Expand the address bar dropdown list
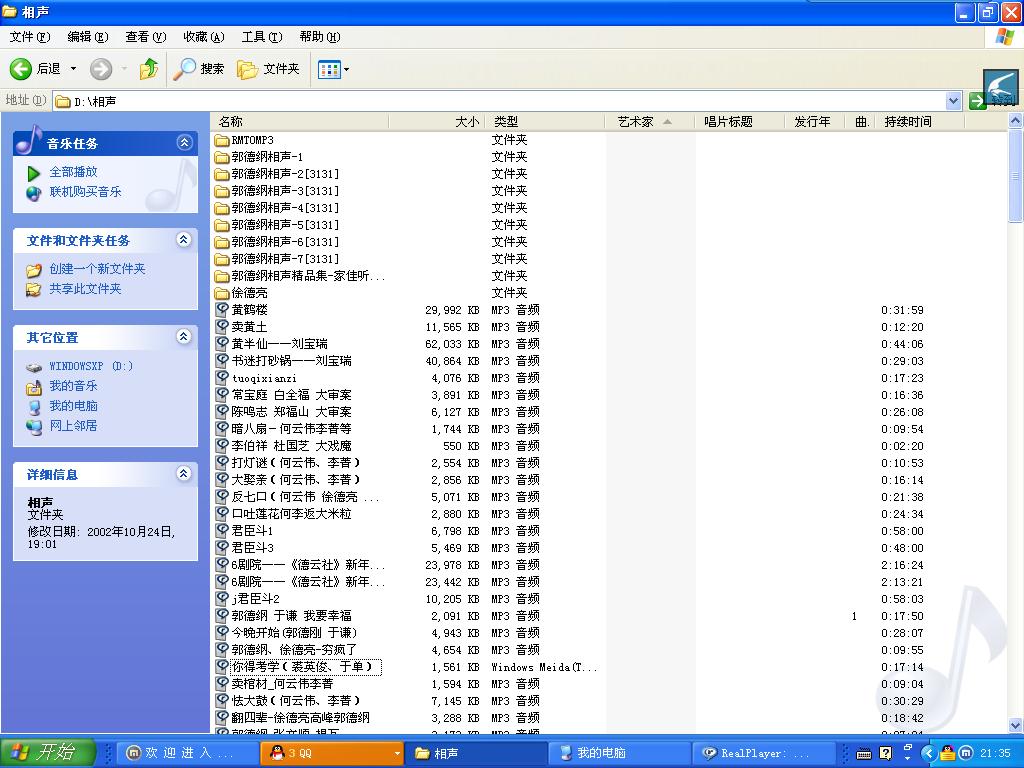This screenshot has height=768, width=1024. [953, 101]
